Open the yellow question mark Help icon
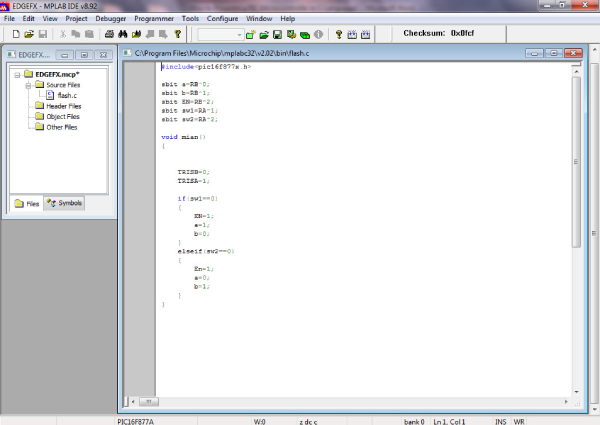Screen dimensions: 600x425 click(177, 34)
